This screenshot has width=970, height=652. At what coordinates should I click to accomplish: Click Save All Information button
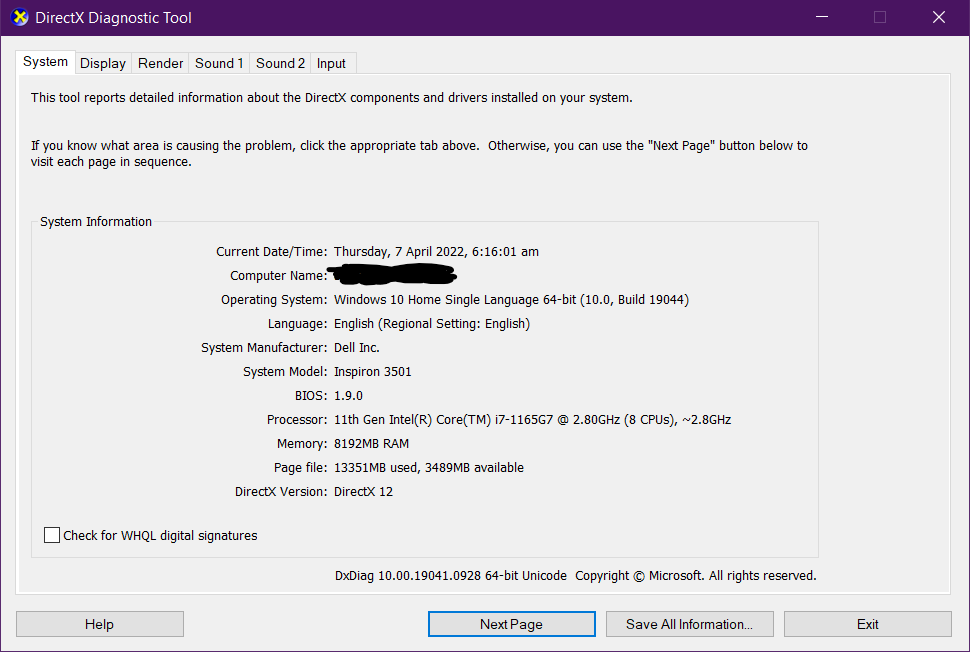pos(689,624)
